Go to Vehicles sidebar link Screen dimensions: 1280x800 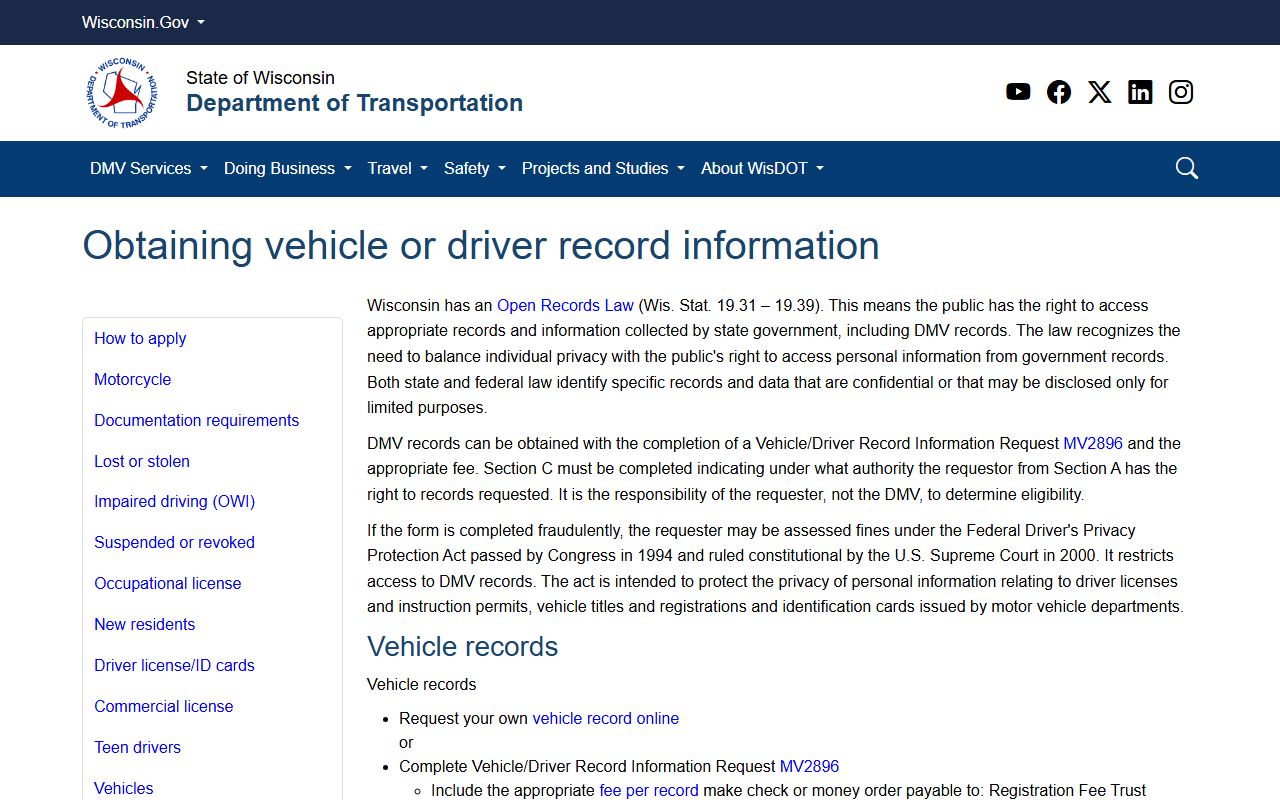pyautogui.click(x=124, y=788)
